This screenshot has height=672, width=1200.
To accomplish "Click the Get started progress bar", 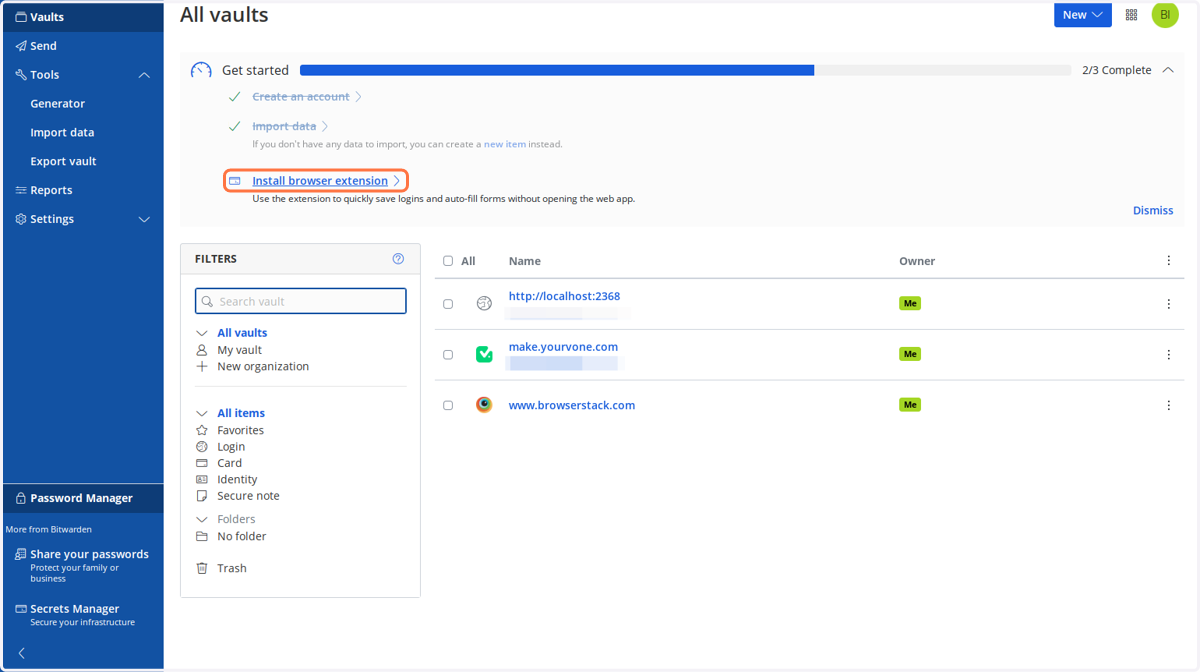I will [x=685, y=70].
